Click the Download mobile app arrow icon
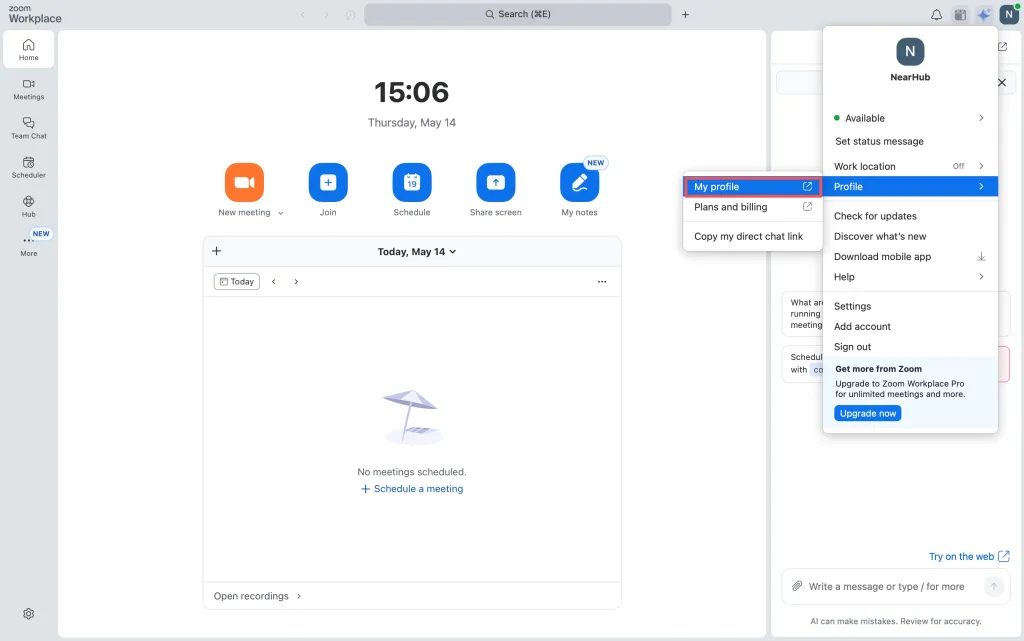Image resolution: width=1024 pixels, height=641 pixels. [981, 257]
